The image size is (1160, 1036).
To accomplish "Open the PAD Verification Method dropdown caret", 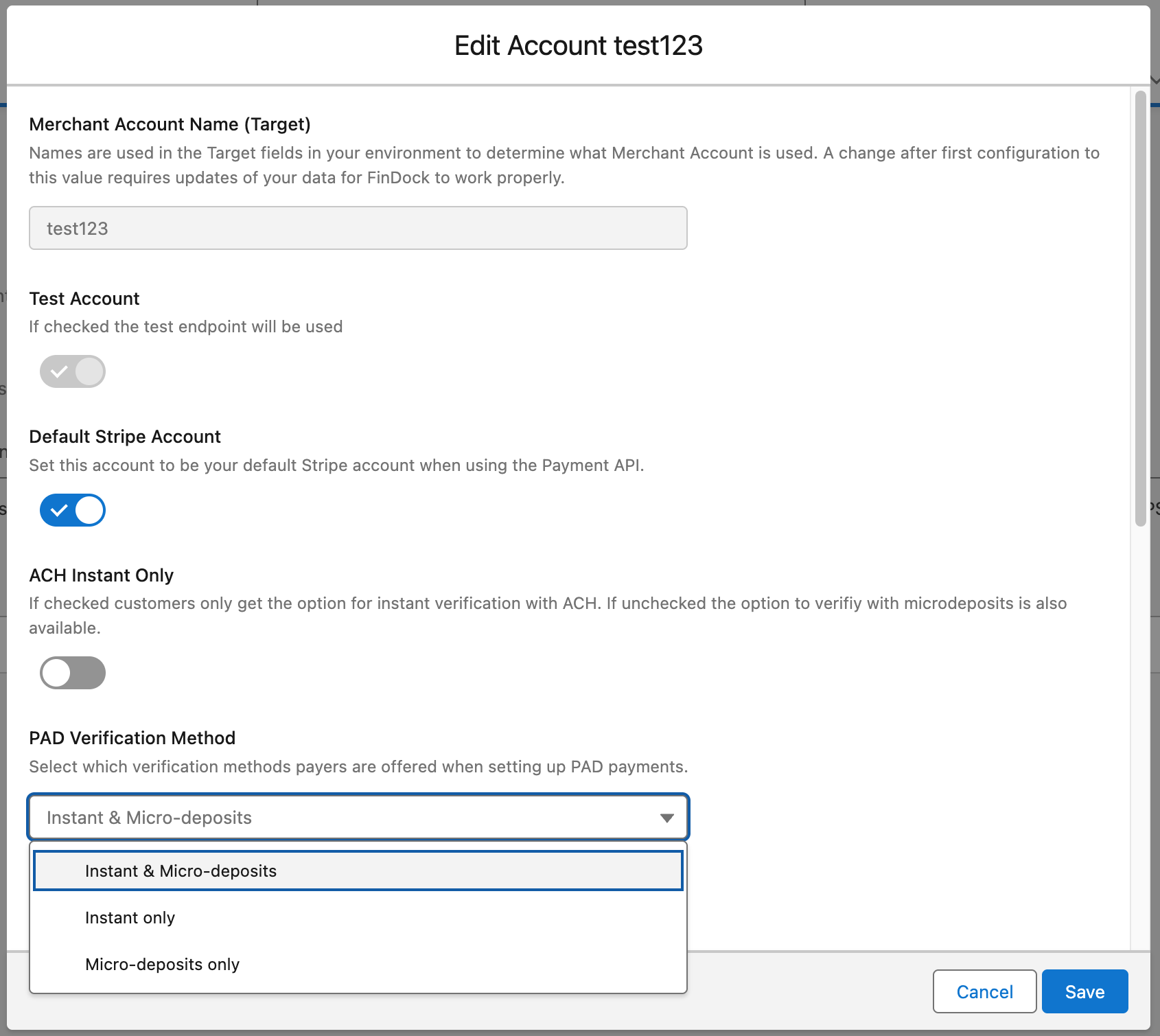I will (666, 817).
